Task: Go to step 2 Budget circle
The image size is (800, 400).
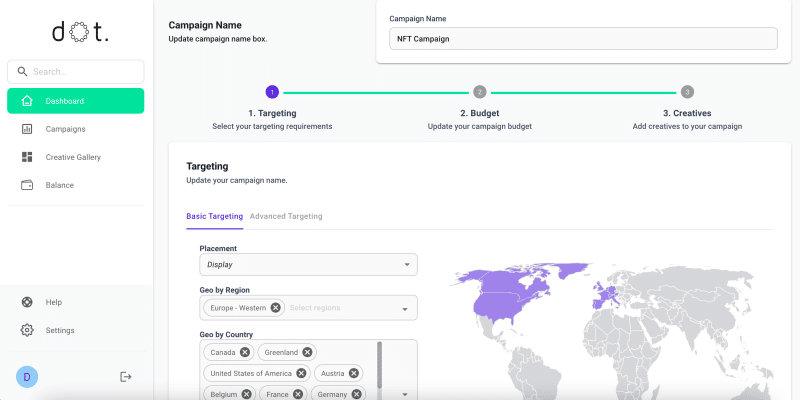Action: click(480, 92)
